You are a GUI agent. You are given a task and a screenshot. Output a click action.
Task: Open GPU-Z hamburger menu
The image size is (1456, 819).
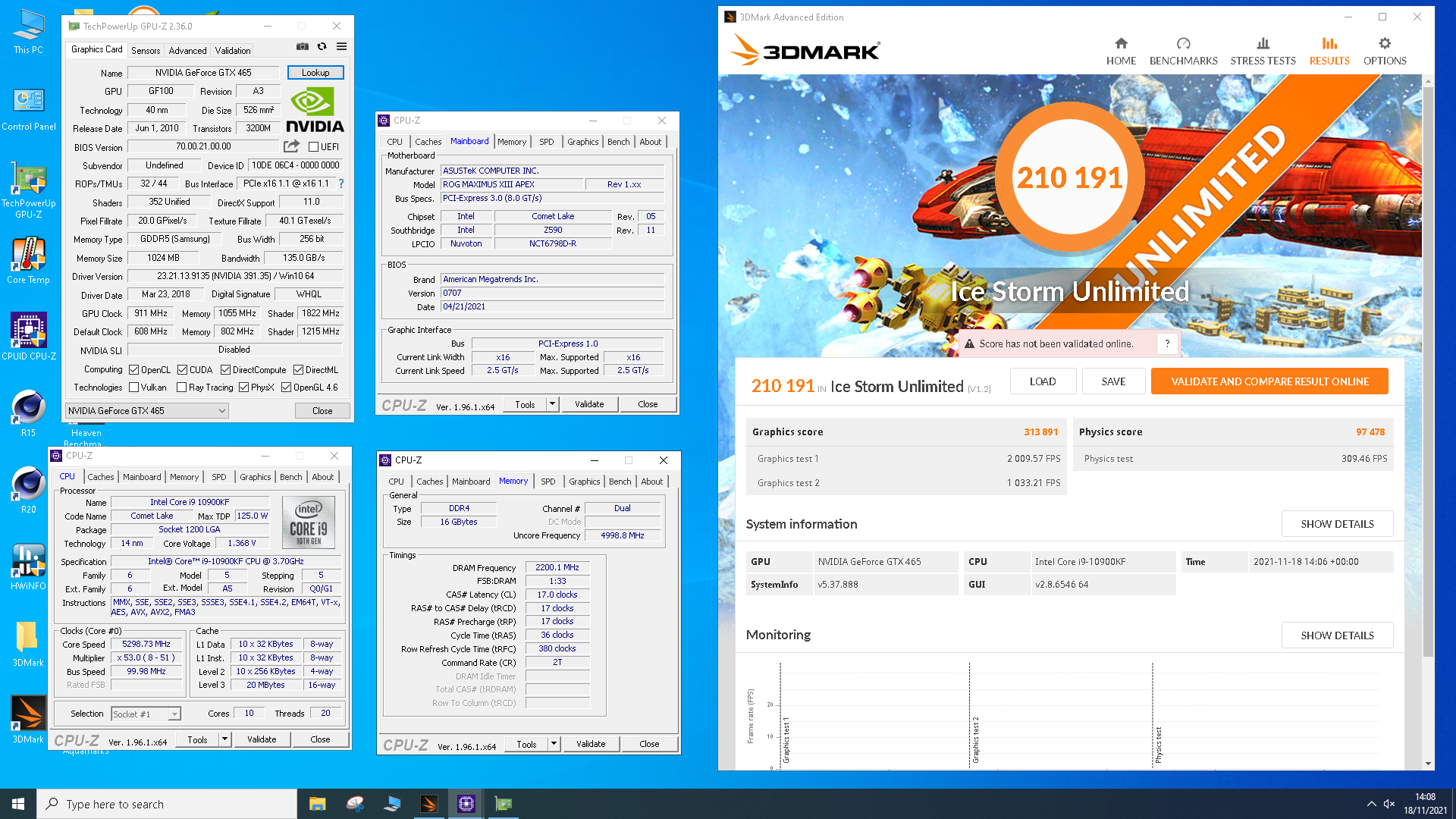tap(342, 46)
